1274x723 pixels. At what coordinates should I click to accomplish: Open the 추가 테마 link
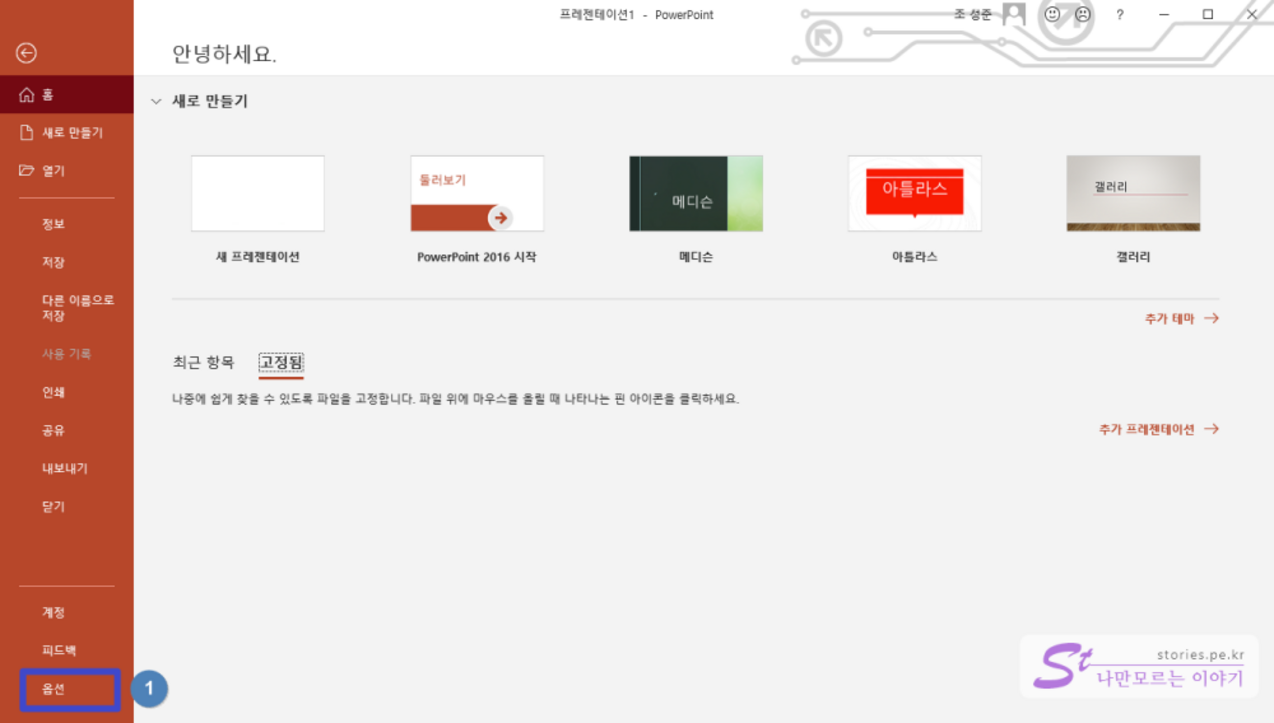pos(1181,318)
